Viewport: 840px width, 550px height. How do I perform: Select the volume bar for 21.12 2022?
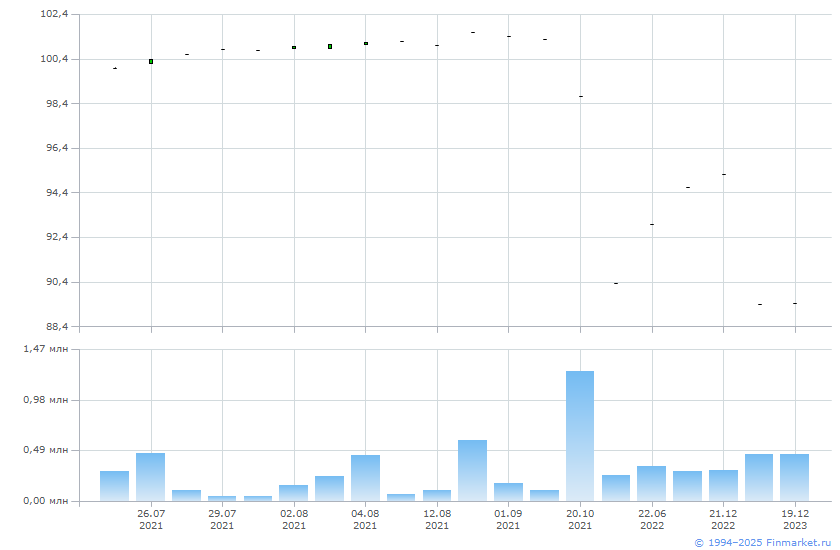pyautogui.click(x=723, y=486)
